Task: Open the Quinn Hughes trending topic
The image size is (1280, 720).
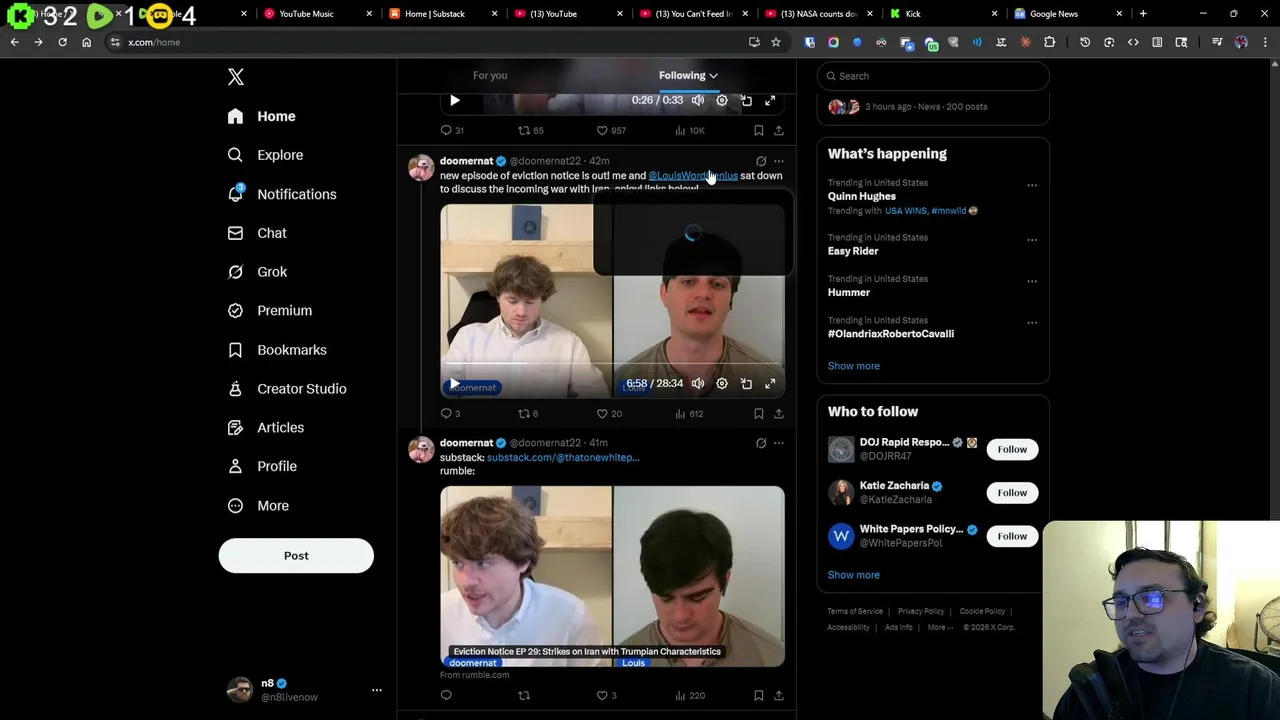Action: pyautogui.click(x=862, y=197)
